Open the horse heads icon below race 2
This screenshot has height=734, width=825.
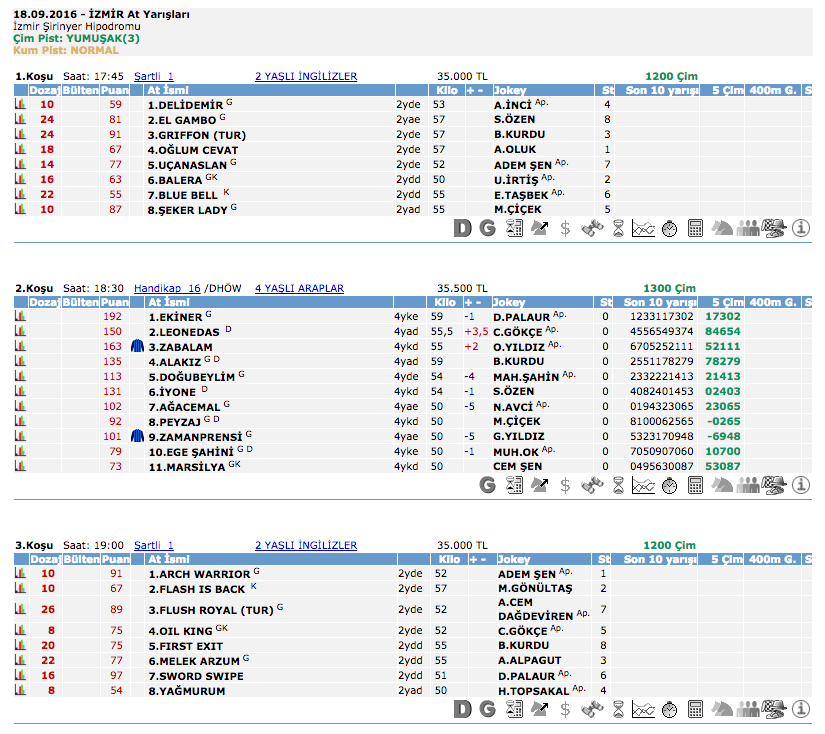pos(721,485)
